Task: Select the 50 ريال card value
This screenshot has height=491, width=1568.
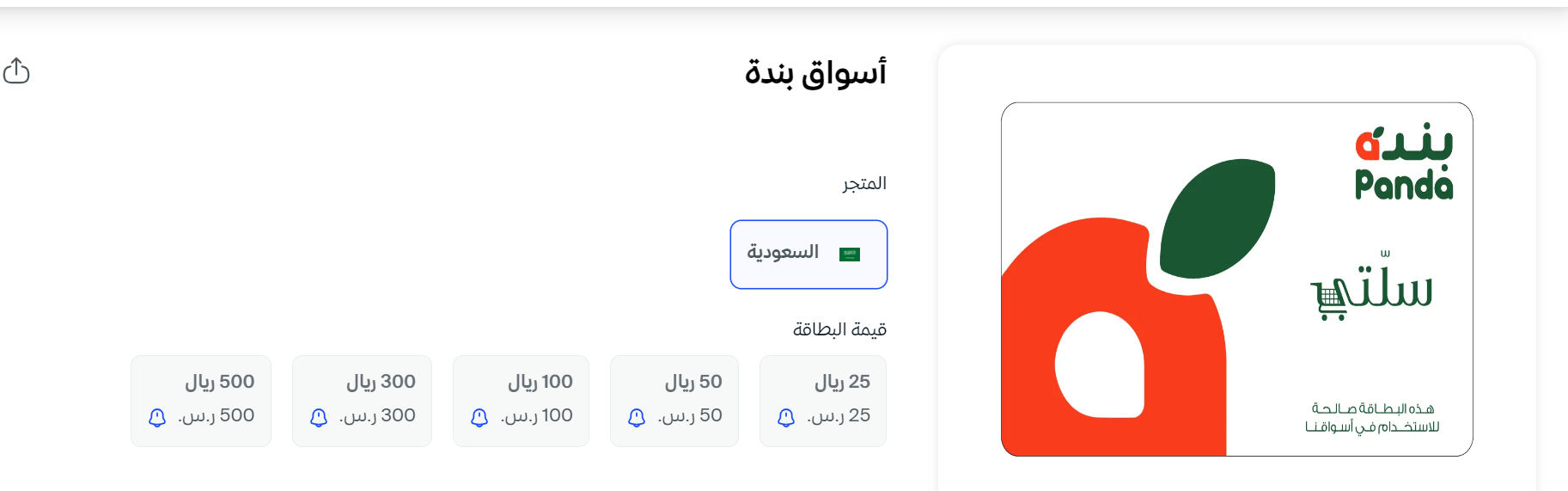Action: click(674, 401)
